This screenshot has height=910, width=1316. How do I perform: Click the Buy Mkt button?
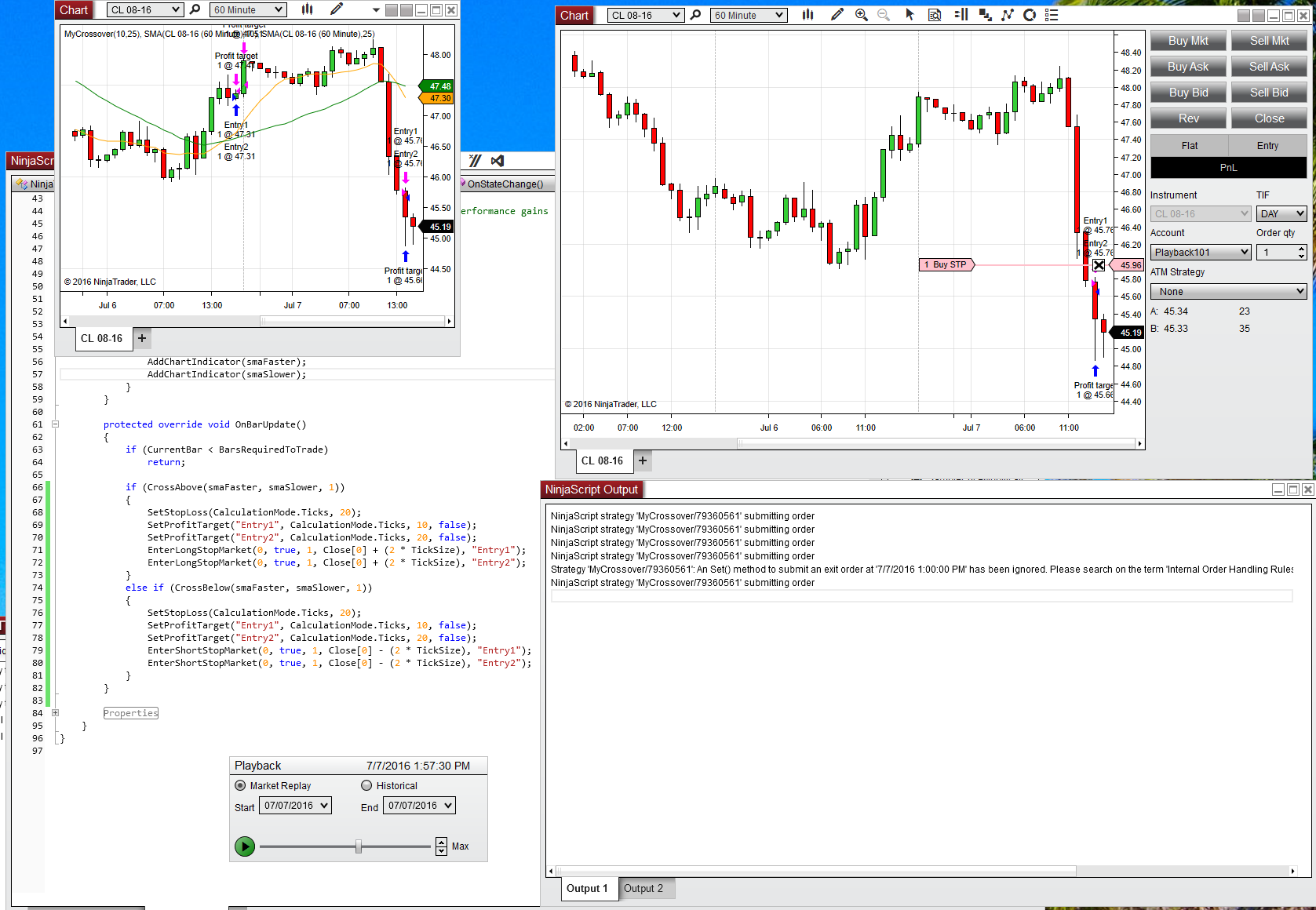1188,41
